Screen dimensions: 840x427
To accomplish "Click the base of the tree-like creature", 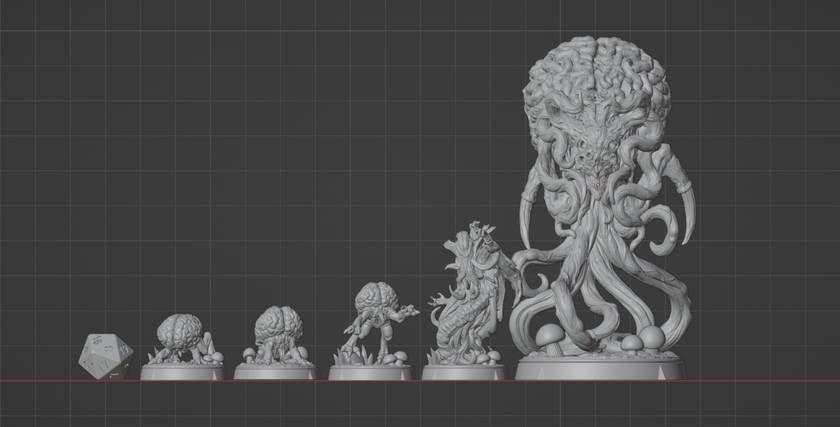I will click(x=464, y=372).
